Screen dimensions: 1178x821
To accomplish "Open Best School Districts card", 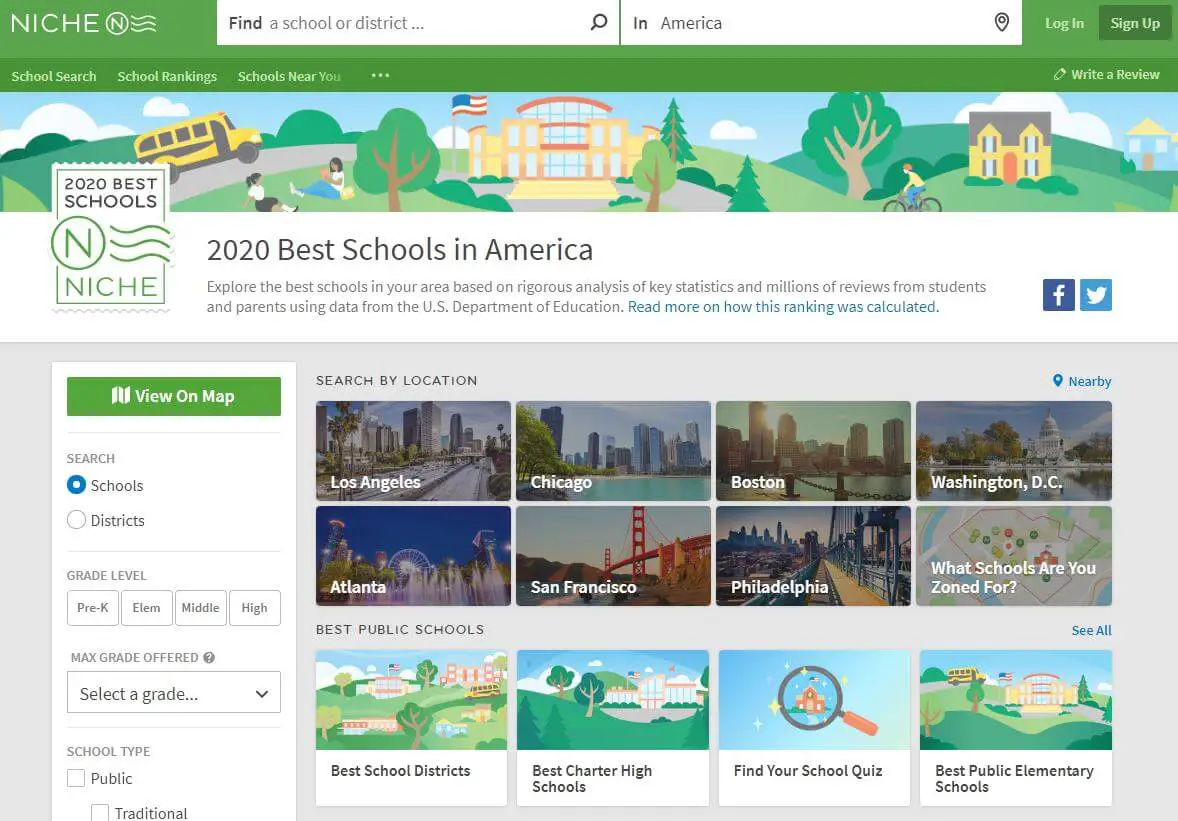I will tap(412, 728).
